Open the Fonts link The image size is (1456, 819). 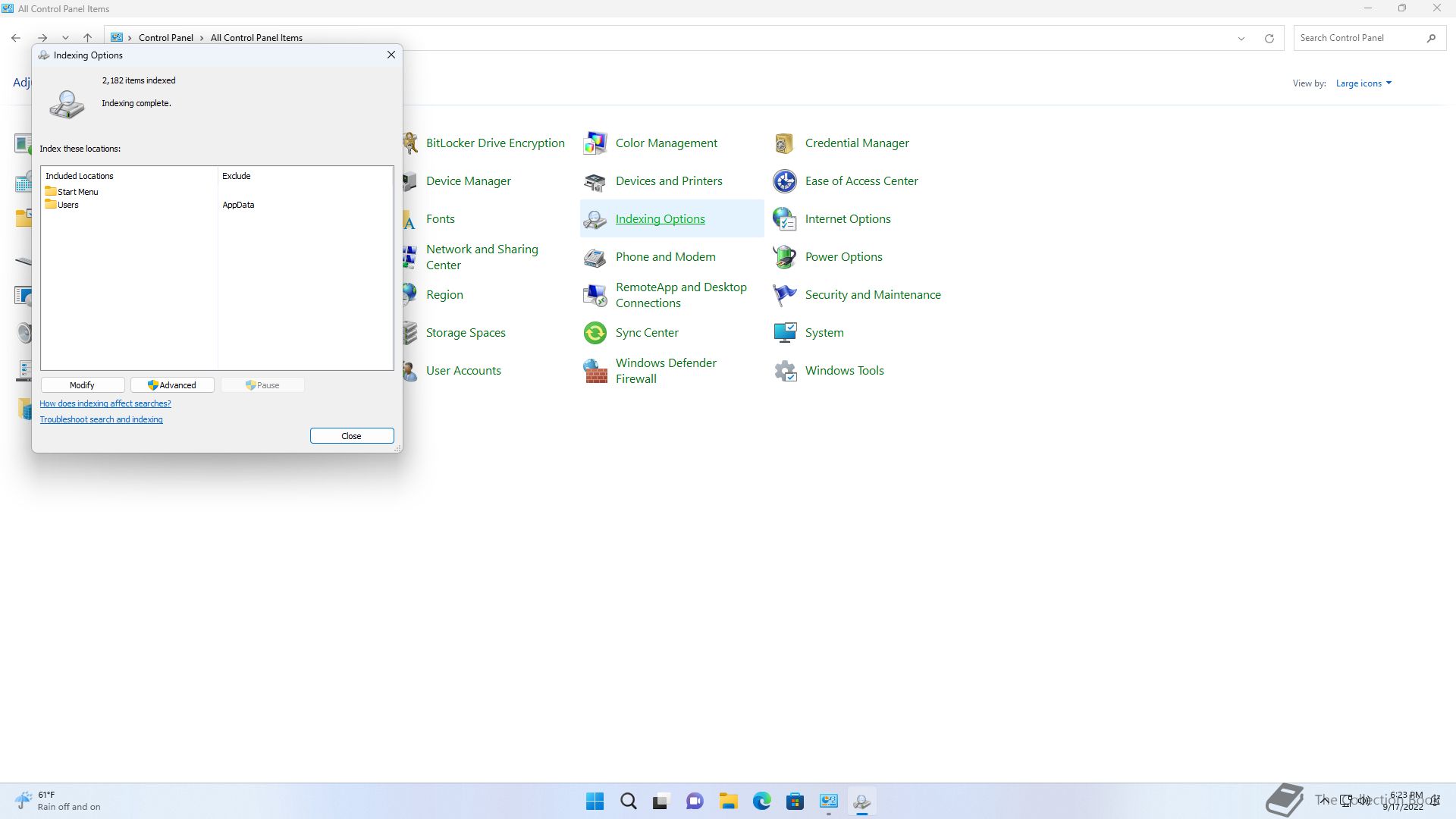point(441,218)
